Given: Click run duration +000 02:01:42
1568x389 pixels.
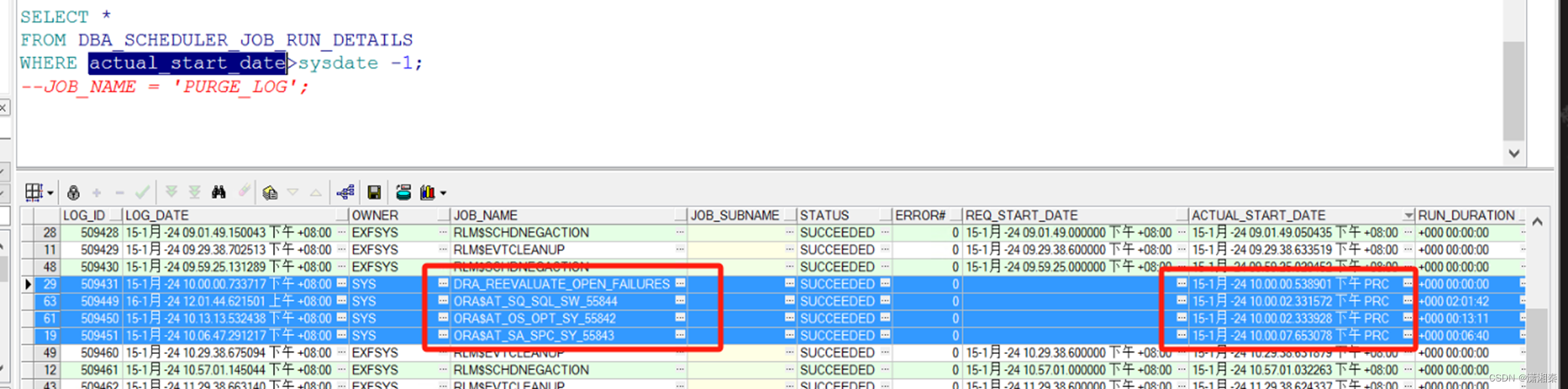Looking at the screenshot, I should [1453, 301].
